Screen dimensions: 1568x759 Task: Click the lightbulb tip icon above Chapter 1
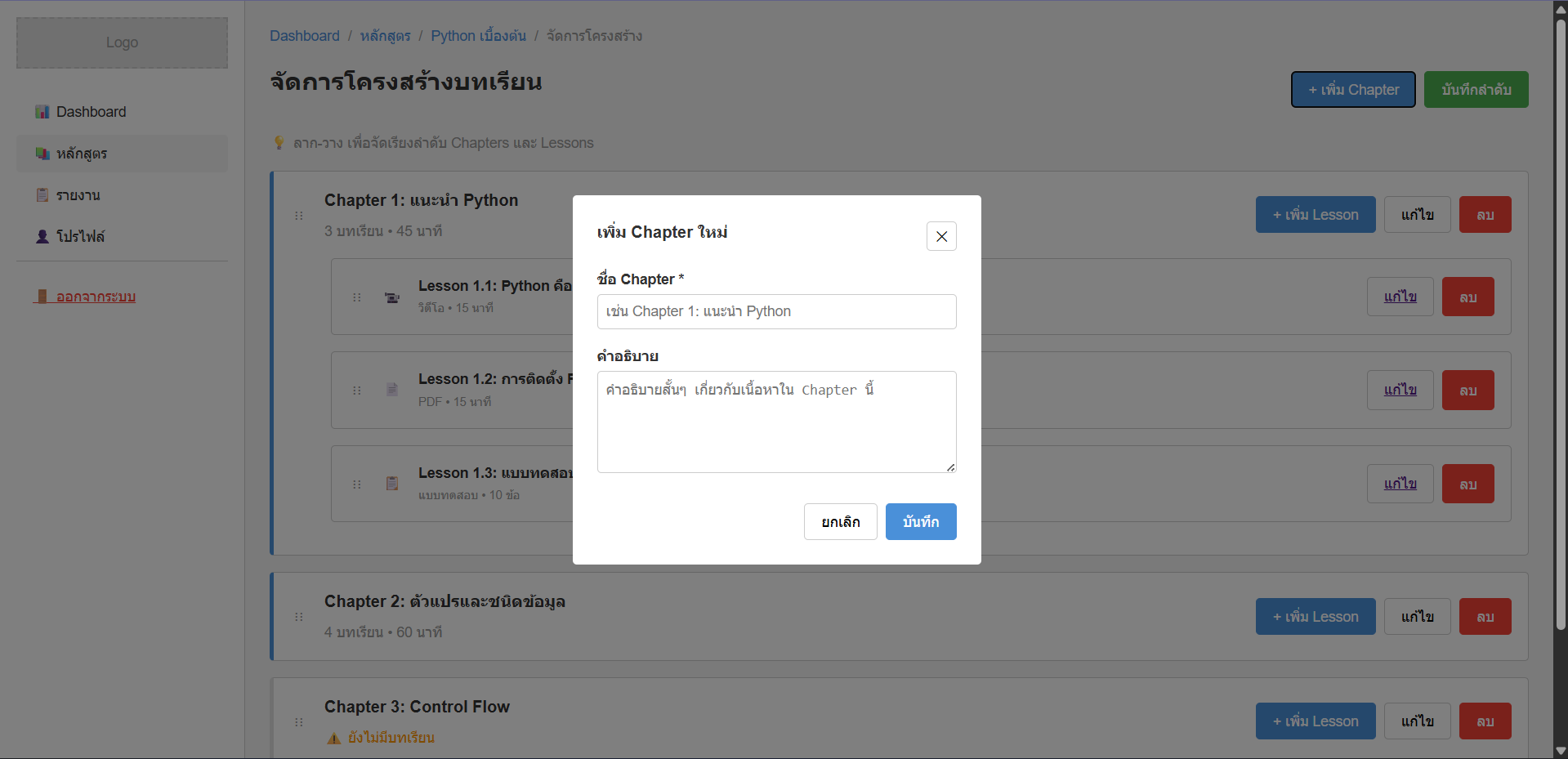[x=280, y=142]
